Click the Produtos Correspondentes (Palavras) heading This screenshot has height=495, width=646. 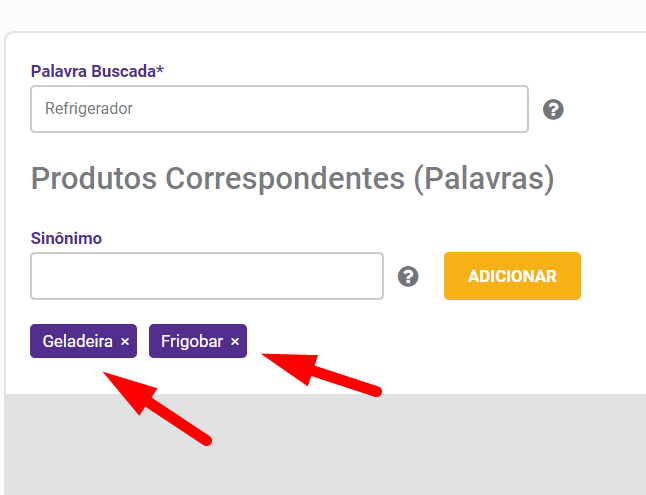[293, 178]
